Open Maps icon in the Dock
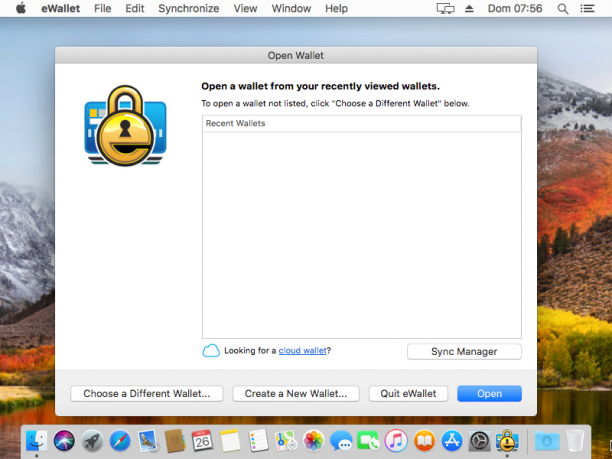This screenshot has height=459, width=612. 286,441
